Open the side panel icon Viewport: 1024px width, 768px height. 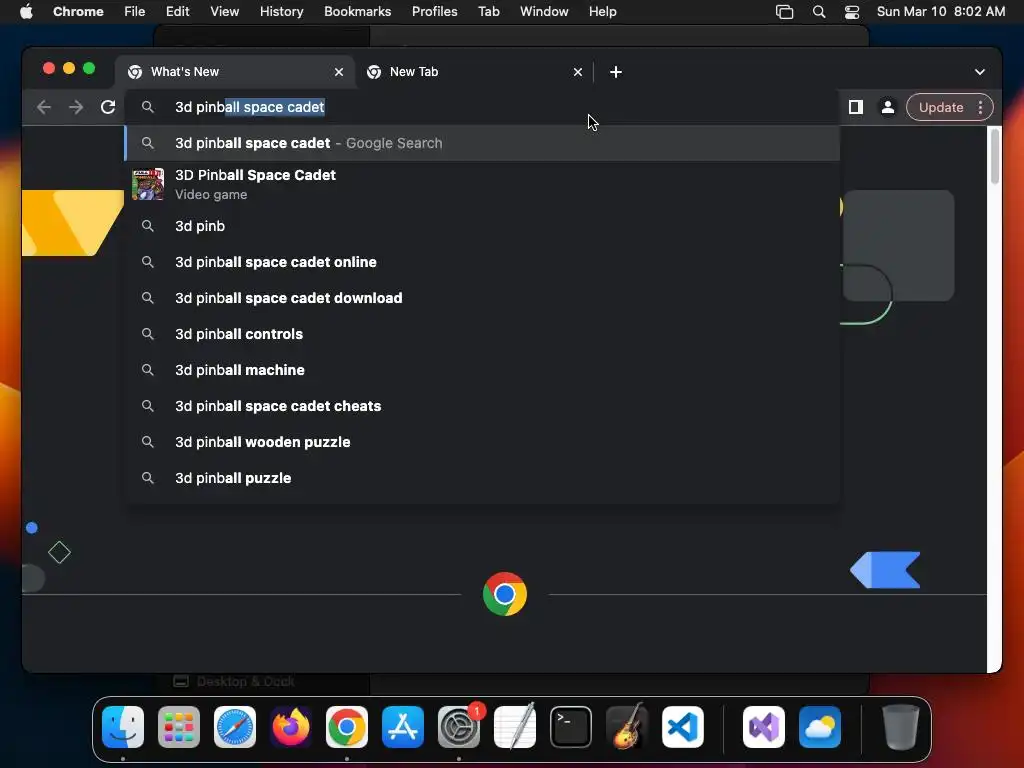coord(856,107)
